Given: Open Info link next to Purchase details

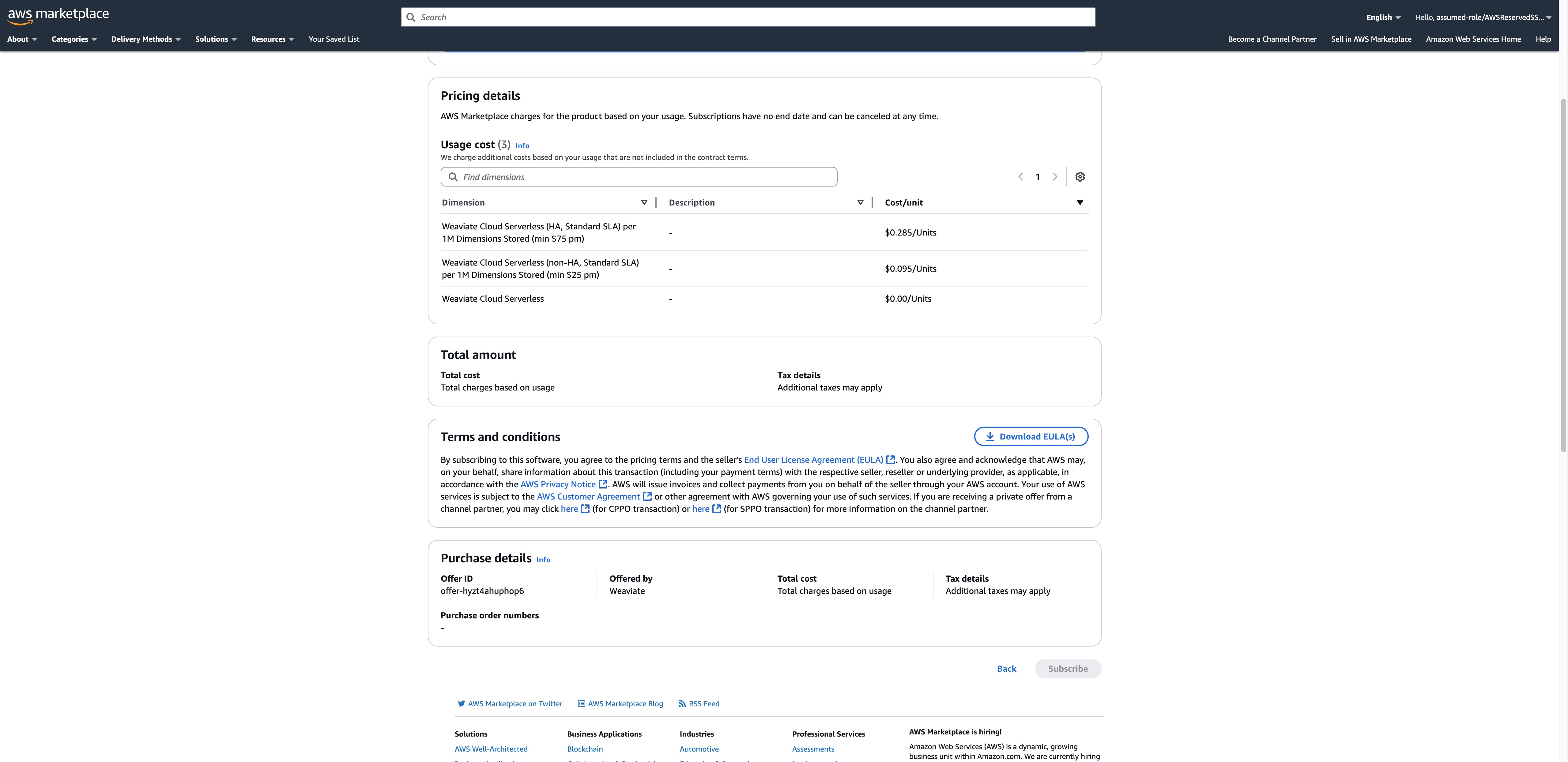Looking at the screenshot, I should (x=543, y=559).
